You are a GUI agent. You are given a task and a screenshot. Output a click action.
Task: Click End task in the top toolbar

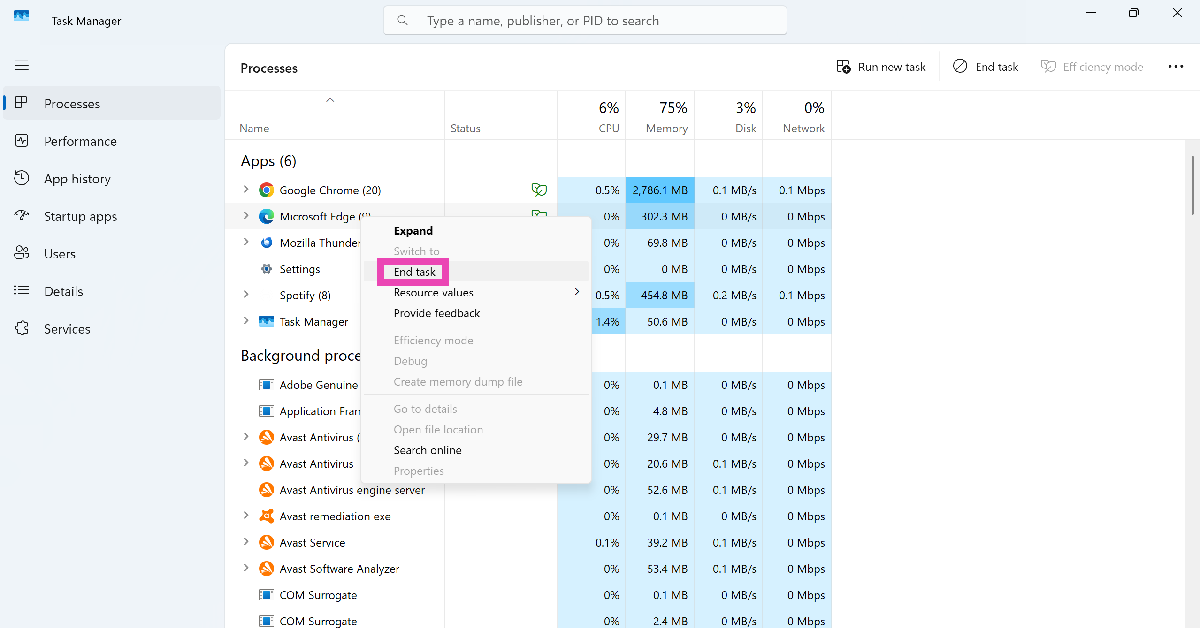pyautogui.click(x=985, y=67)
